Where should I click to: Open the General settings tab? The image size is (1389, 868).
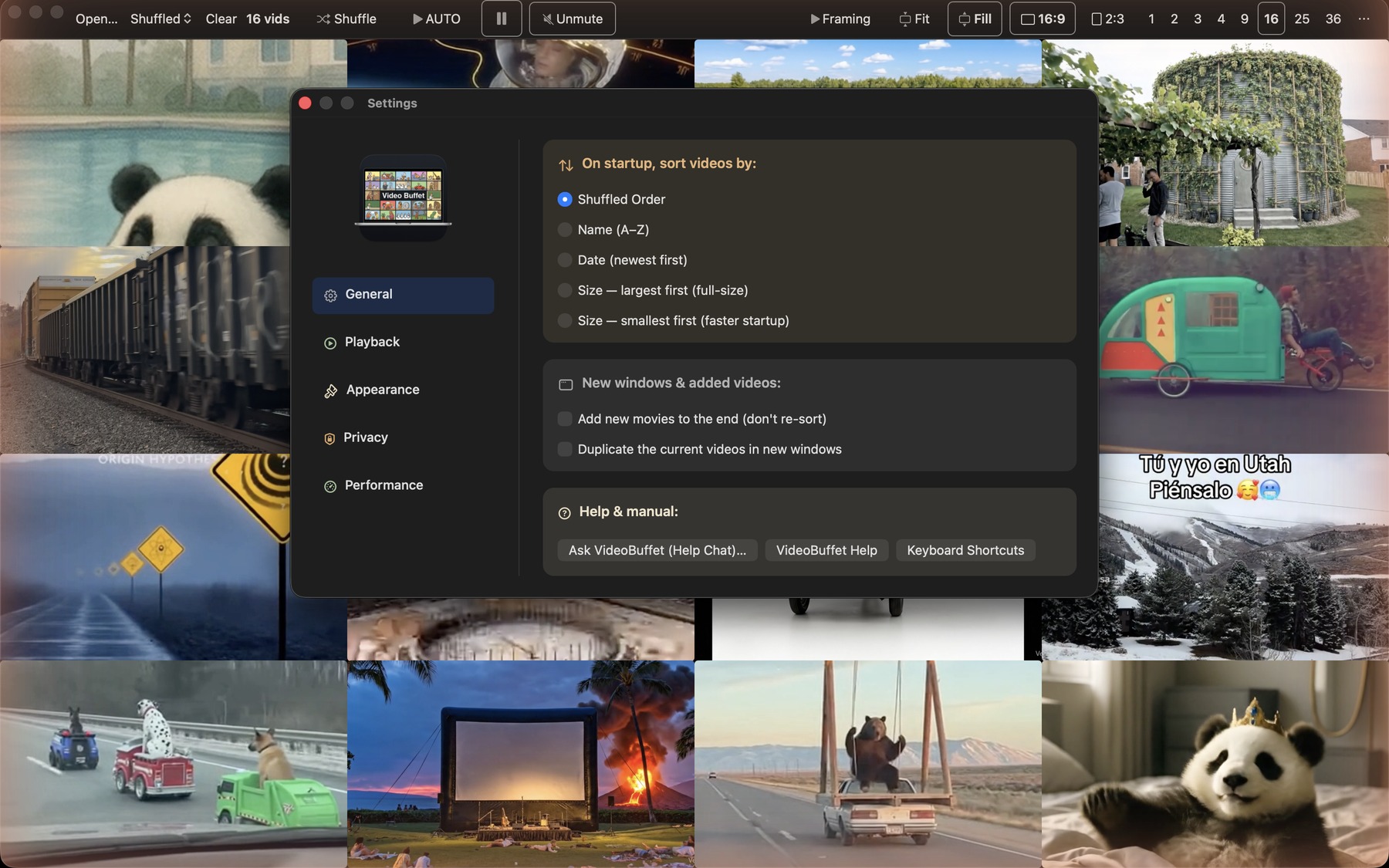(403, 295)
